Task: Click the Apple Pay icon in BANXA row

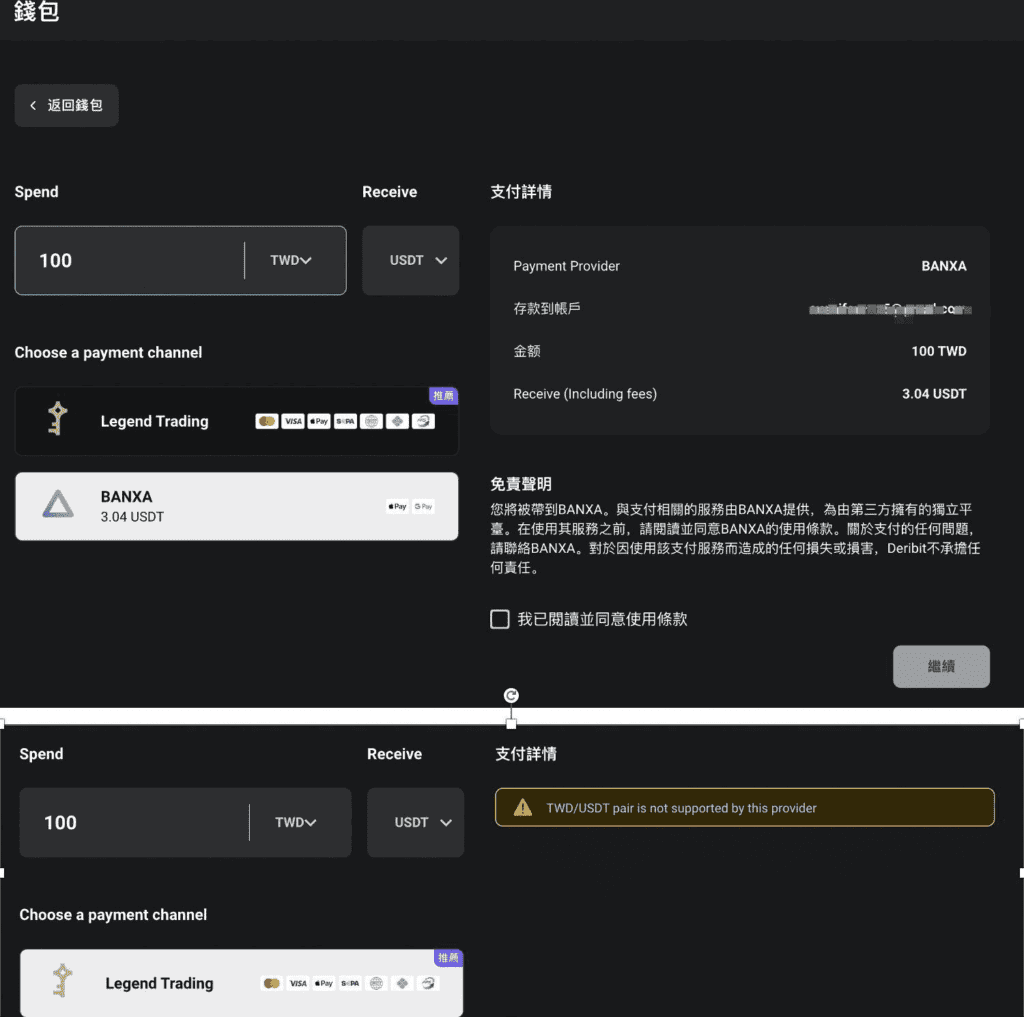Action: point(397,506)
